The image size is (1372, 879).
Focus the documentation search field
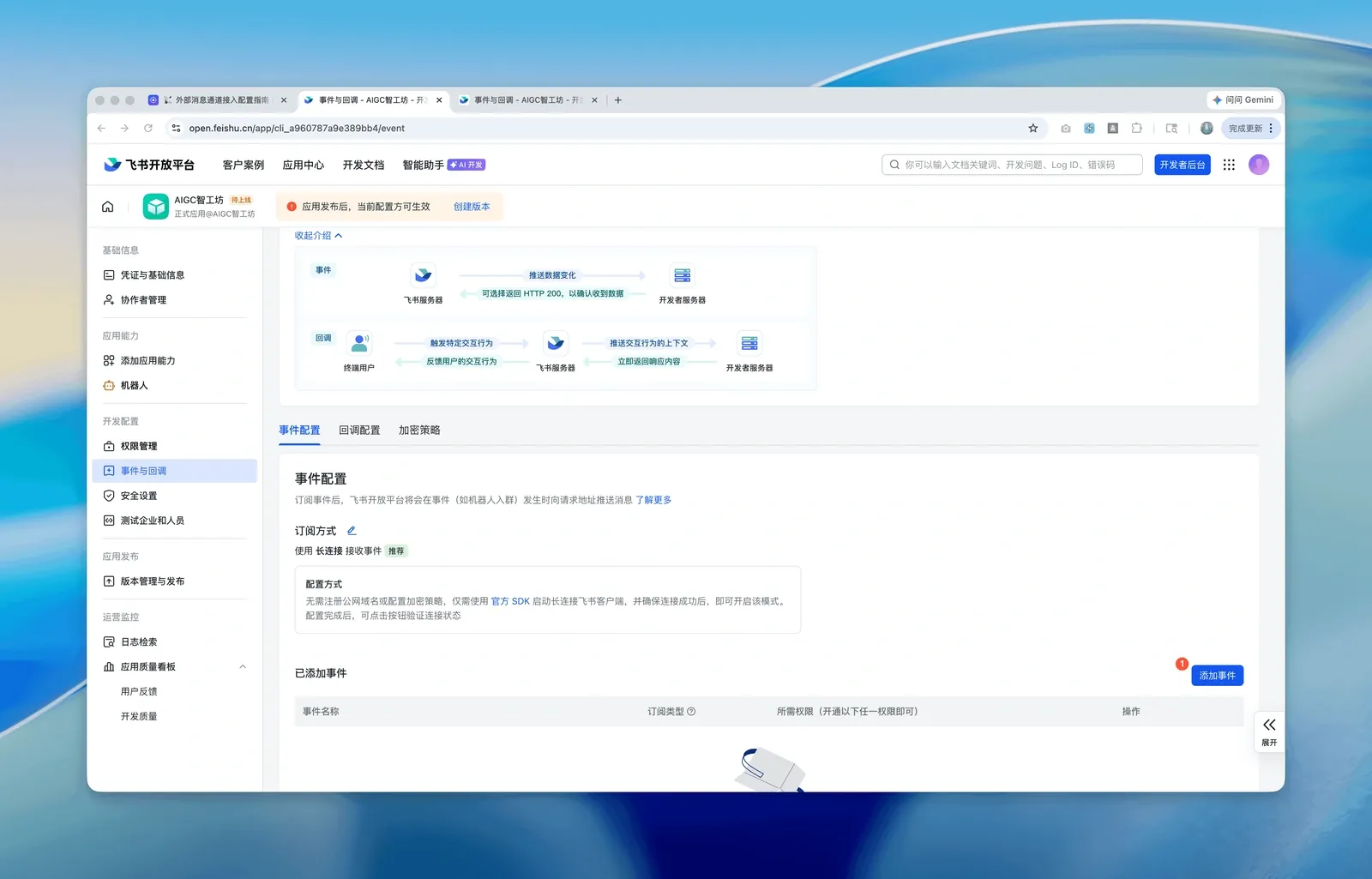click(x=1012, y=165)
